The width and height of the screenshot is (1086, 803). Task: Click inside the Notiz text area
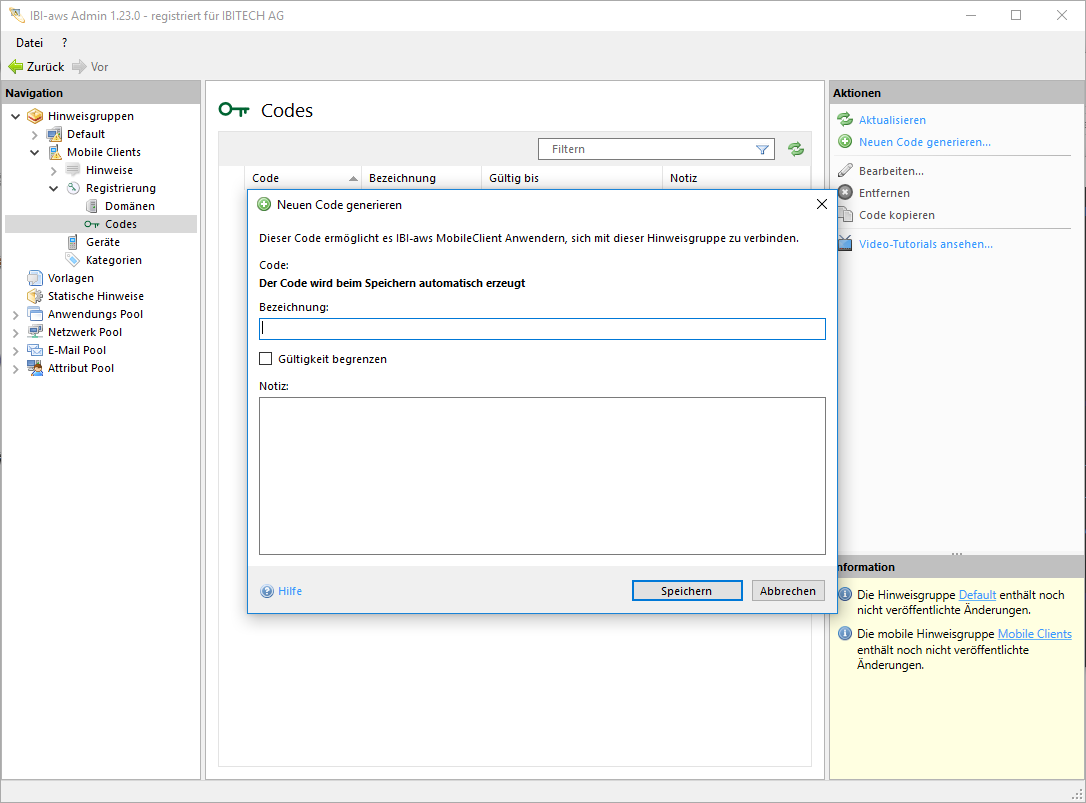coord(542,475)
